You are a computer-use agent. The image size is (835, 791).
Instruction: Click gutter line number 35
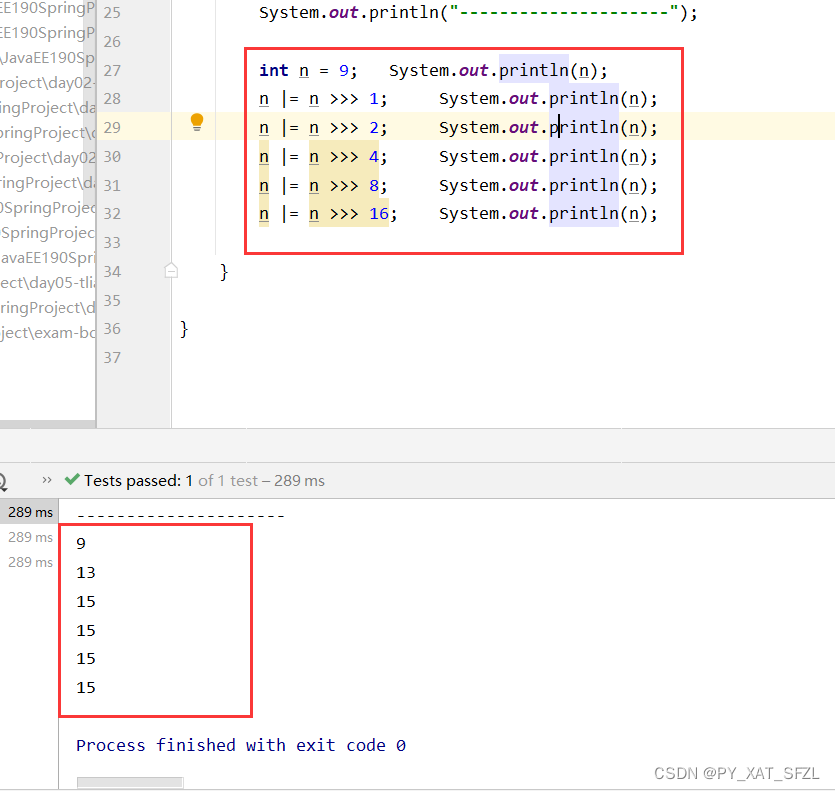coord(112,300)
